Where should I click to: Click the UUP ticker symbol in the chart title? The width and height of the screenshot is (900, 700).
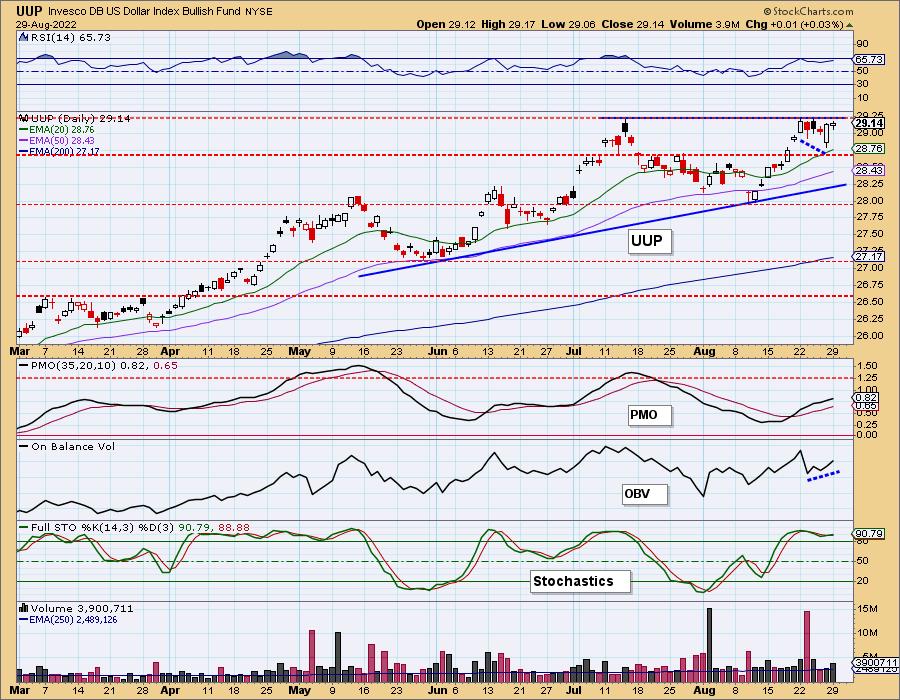pyautogui.click(x=29, y=11)
